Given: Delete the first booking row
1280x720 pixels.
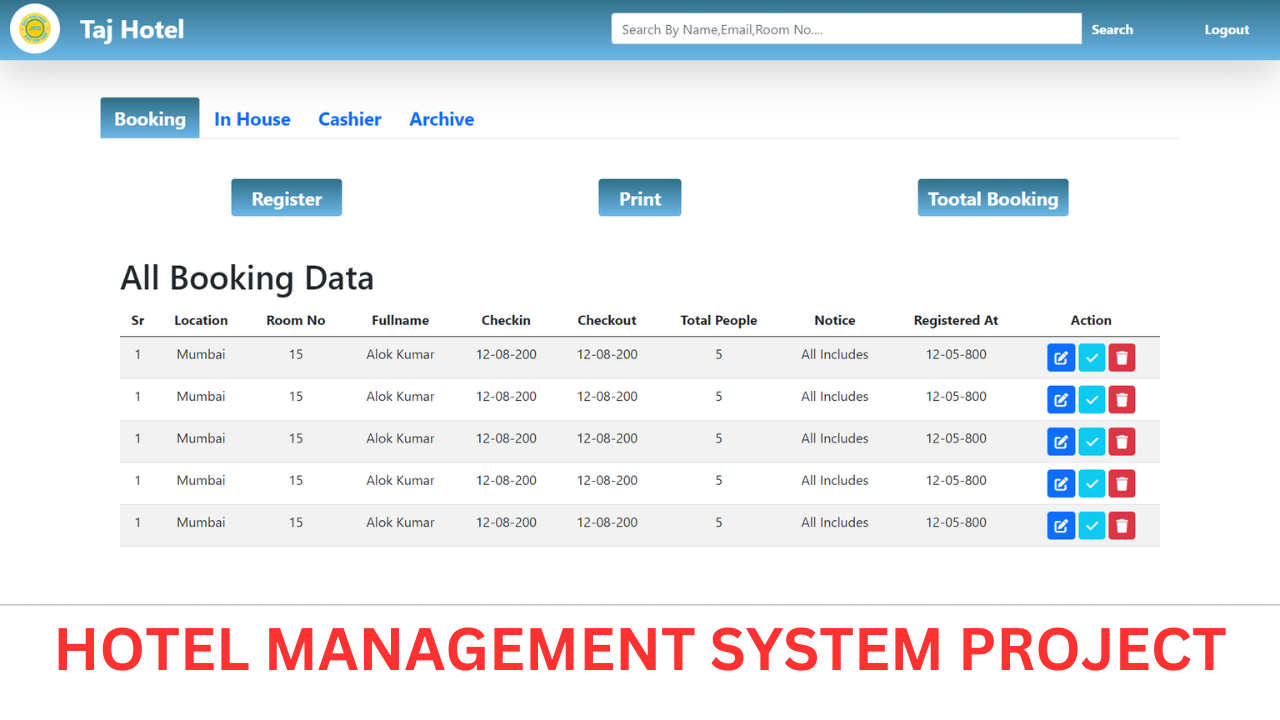Looking at the screenshot, I should click(x=1122, y=358).
